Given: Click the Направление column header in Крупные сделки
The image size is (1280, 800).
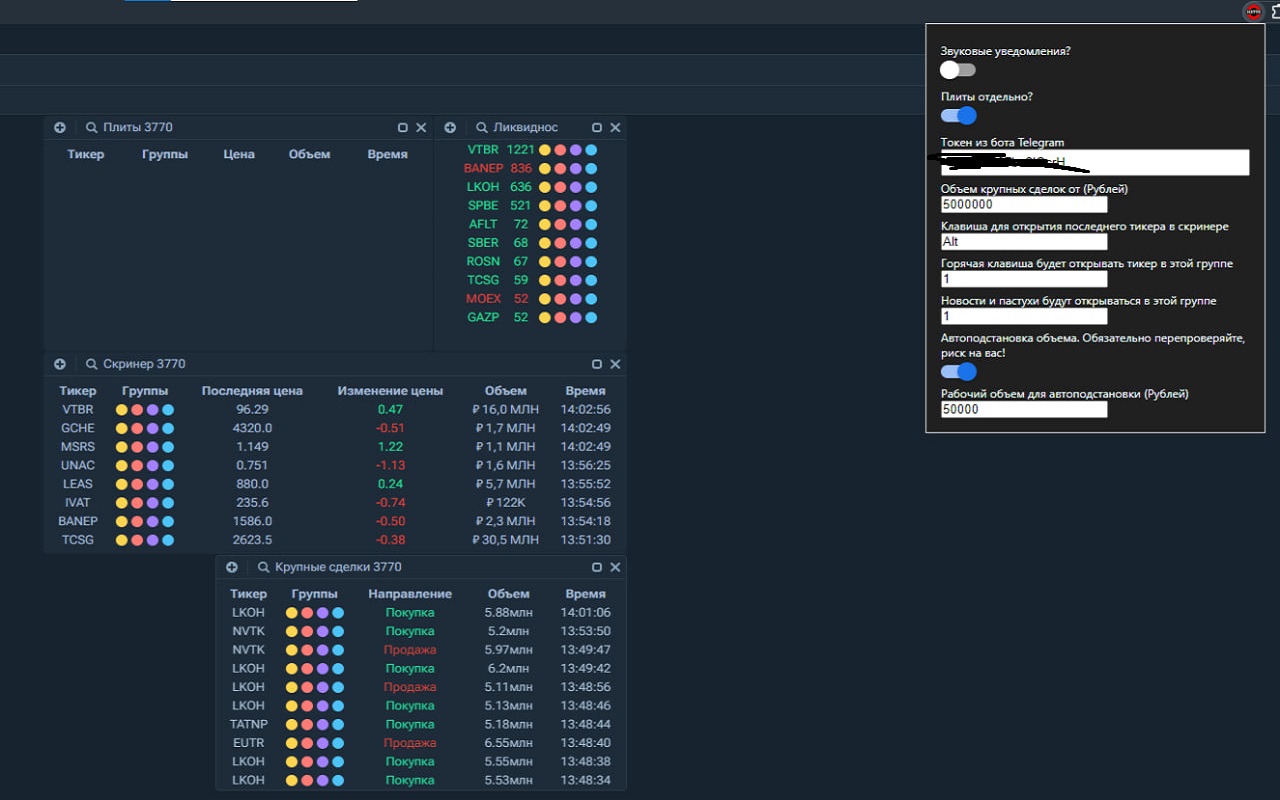Looking at the screenshot, I should click(410, 594).
